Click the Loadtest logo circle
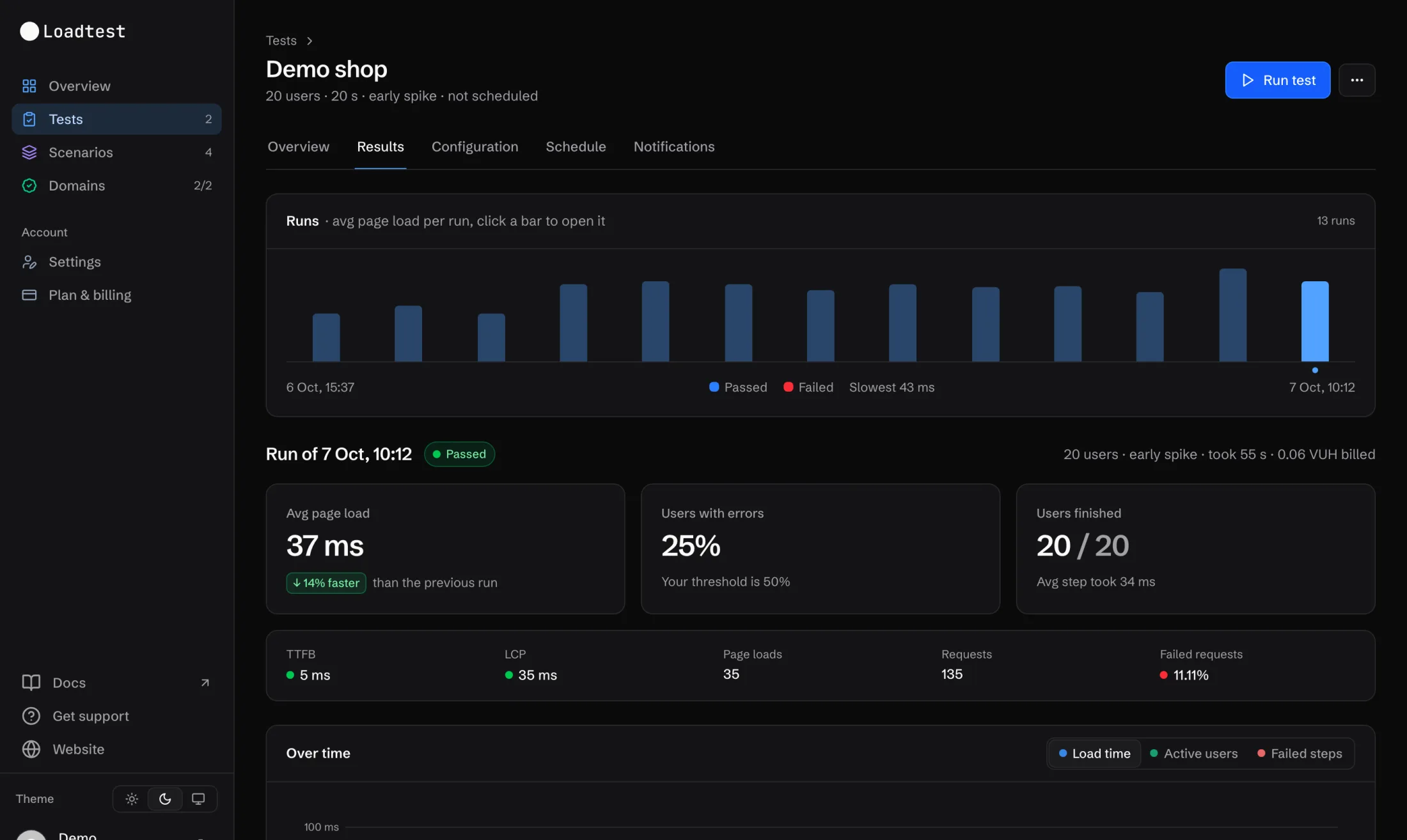 [x=29, y=31]
